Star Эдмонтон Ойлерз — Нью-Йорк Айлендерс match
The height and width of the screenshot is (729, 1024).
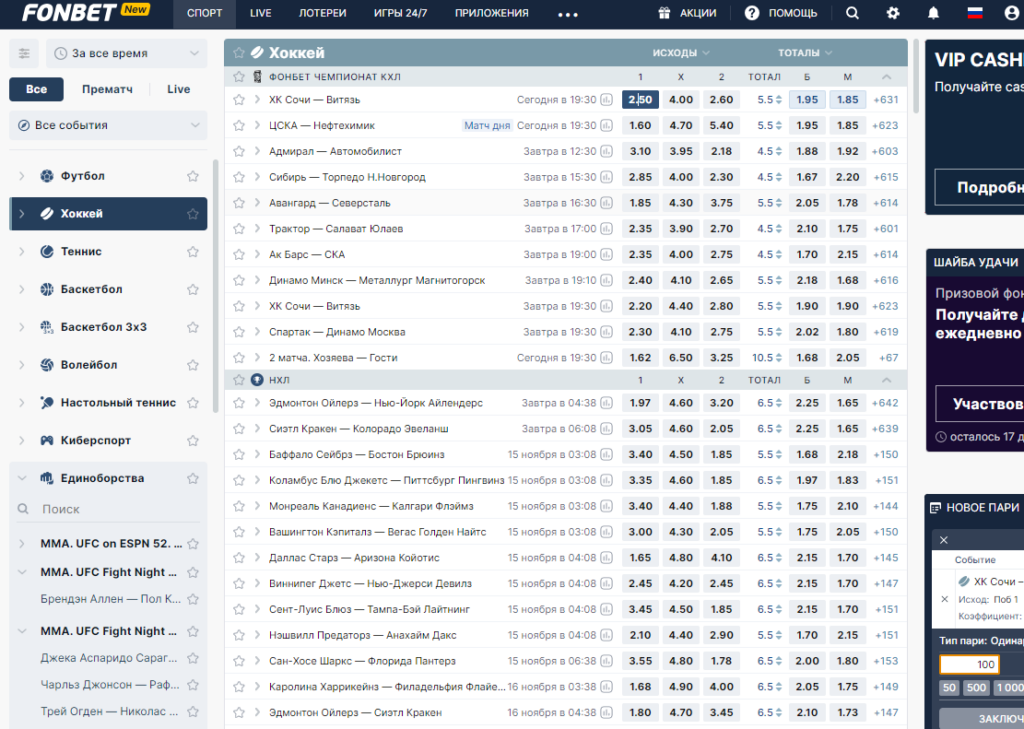pyautogui.click(x=239, y=403)
